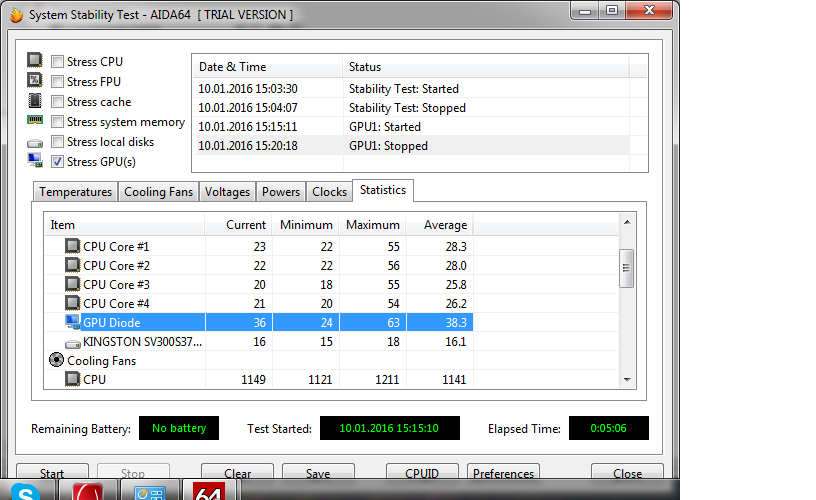Click the green memory module icon
This screenshot has height=500, width=816.
click(35, 120)
